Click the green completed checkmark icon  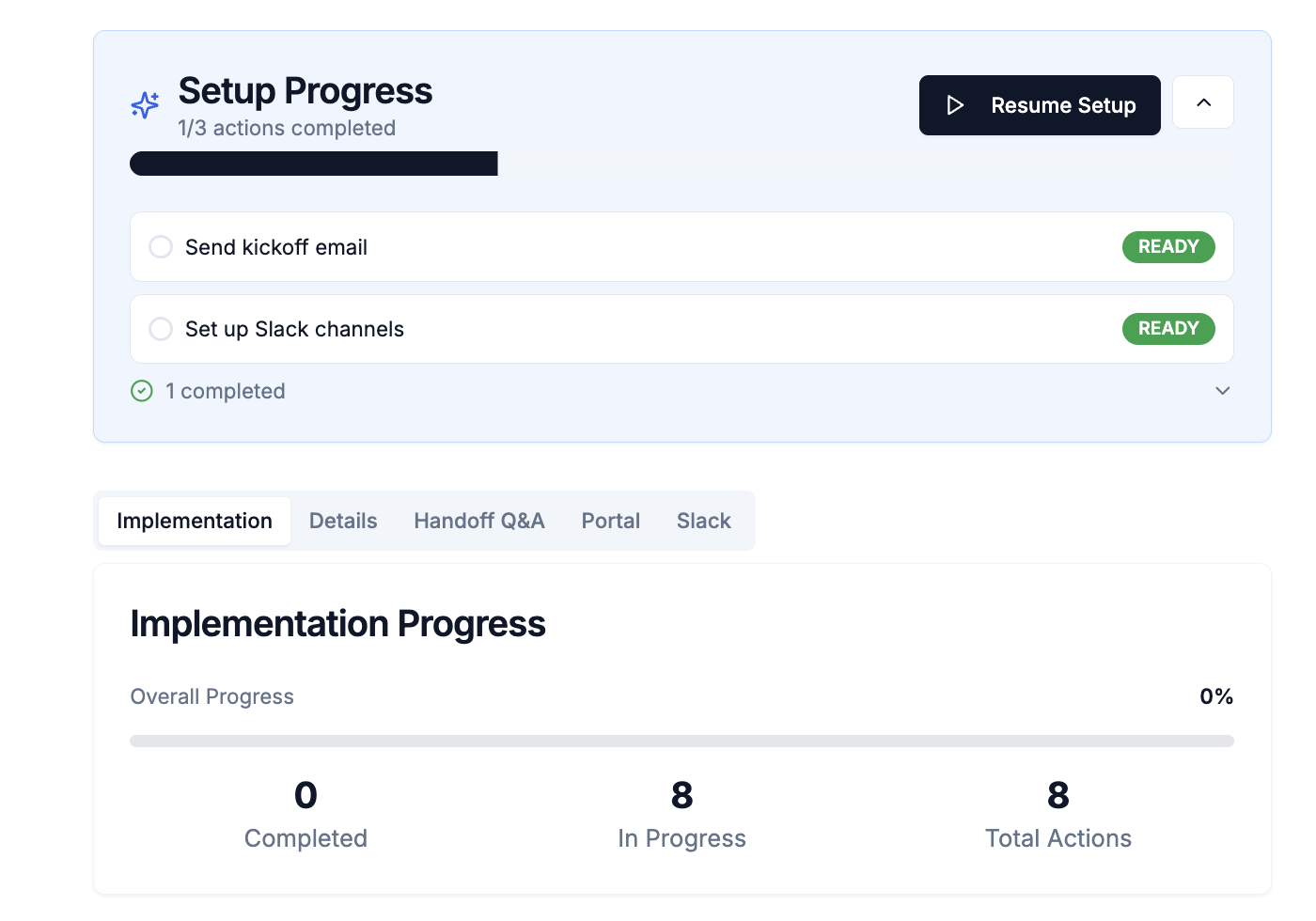142,391
